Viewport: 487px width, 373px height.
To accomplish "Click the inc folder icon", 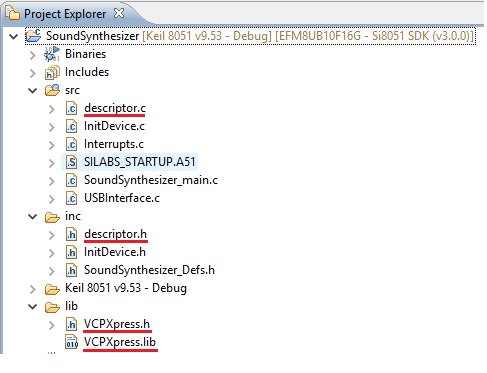I will (52, 217).
